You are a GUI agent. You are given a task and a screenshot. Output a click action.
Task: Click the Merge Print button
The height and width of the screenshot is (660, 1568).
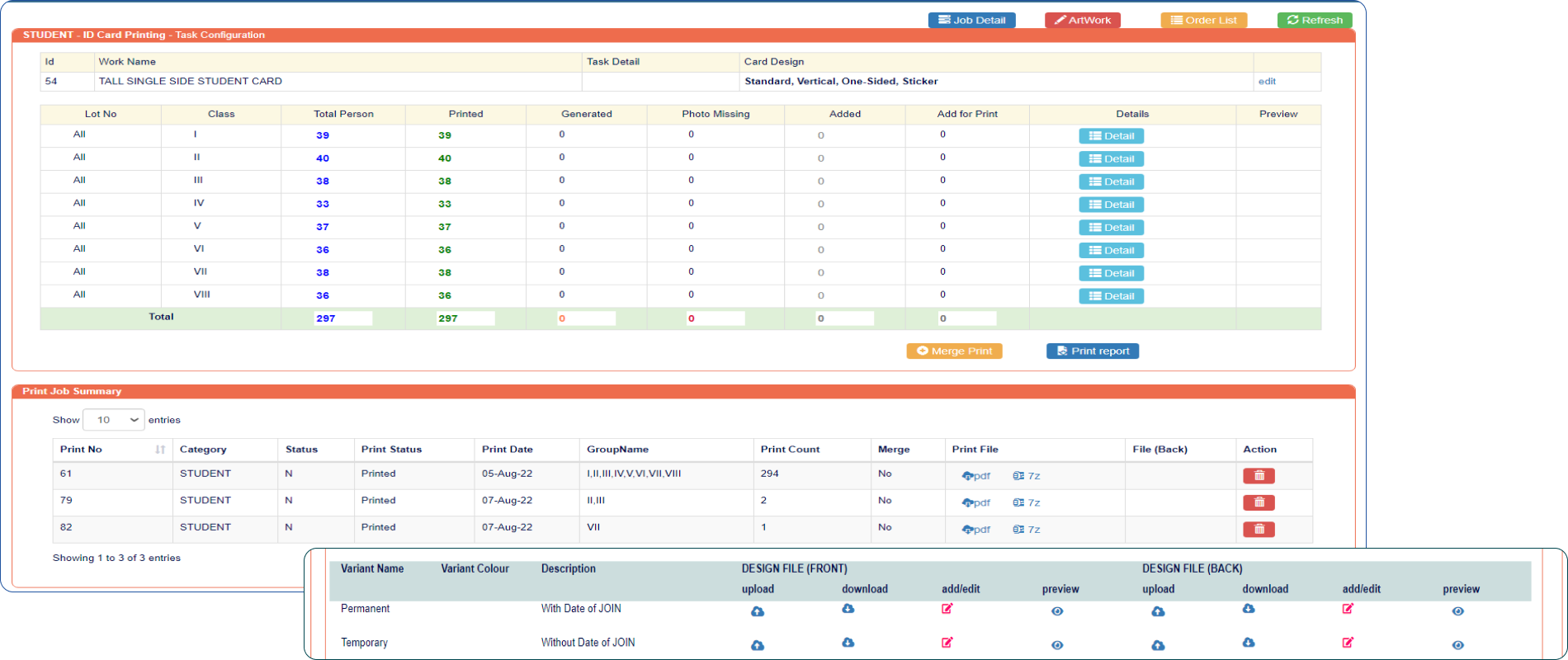[954, 351]
